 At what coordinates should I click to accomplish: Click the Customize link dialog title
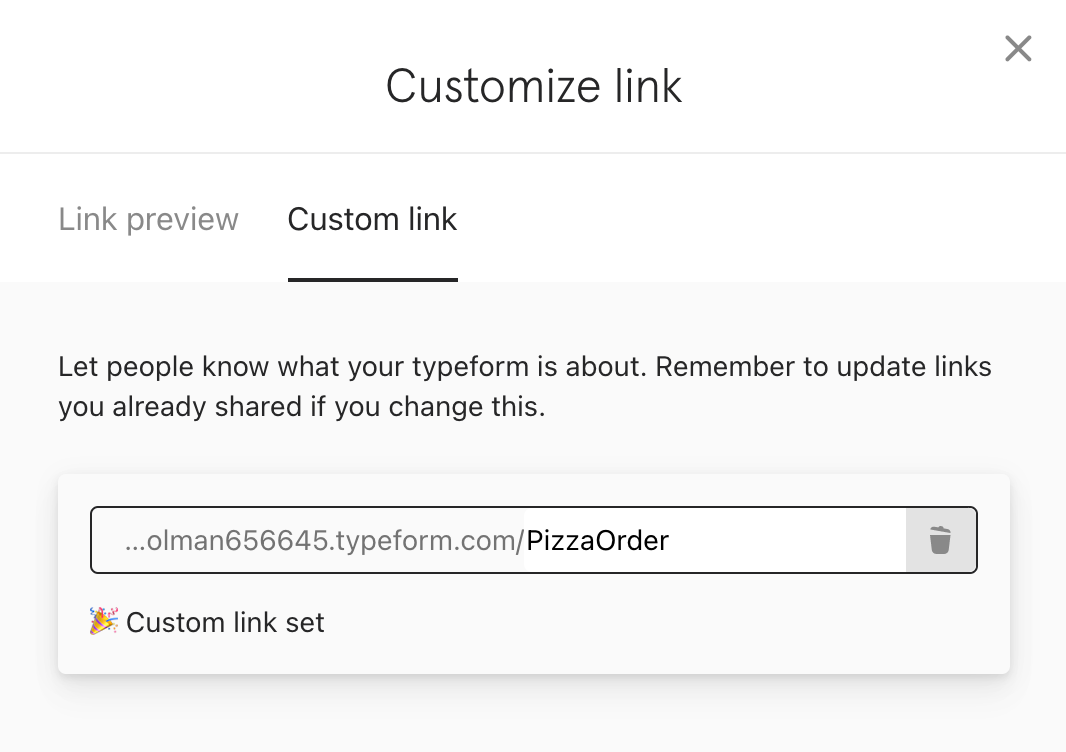[534, 86]
